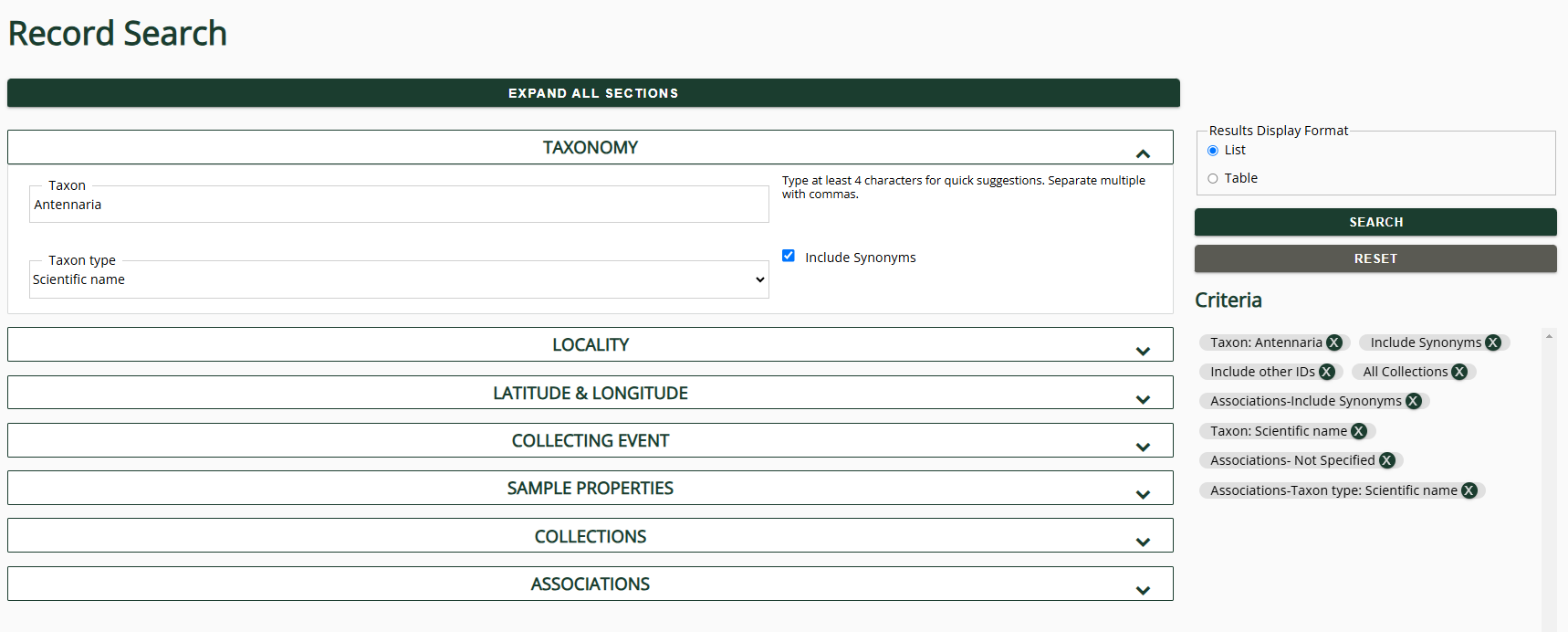Click the 'Criteria' heading
The image size is (1568, 632).
click(1228, 300)
